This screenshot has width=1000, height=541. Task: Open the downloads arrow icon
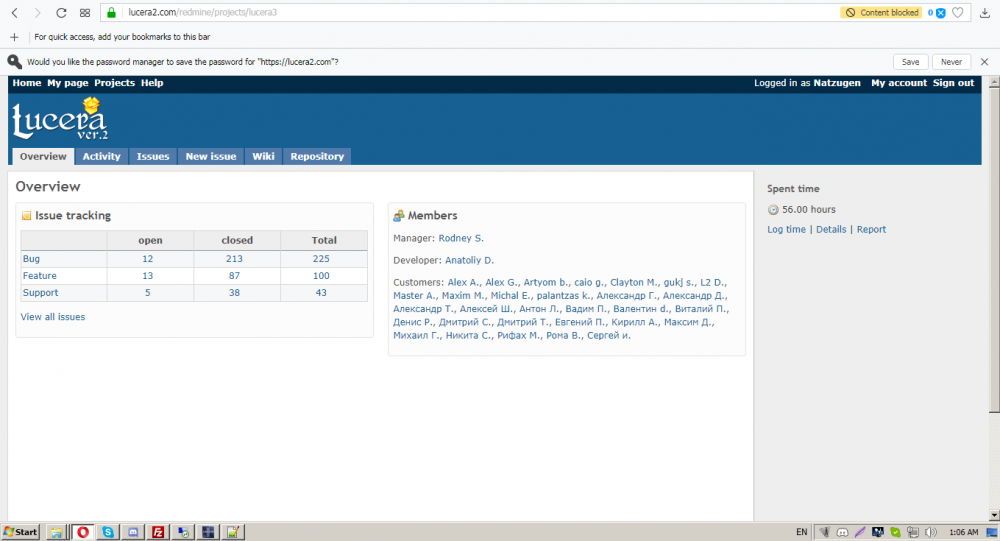(x=985, y=13)
